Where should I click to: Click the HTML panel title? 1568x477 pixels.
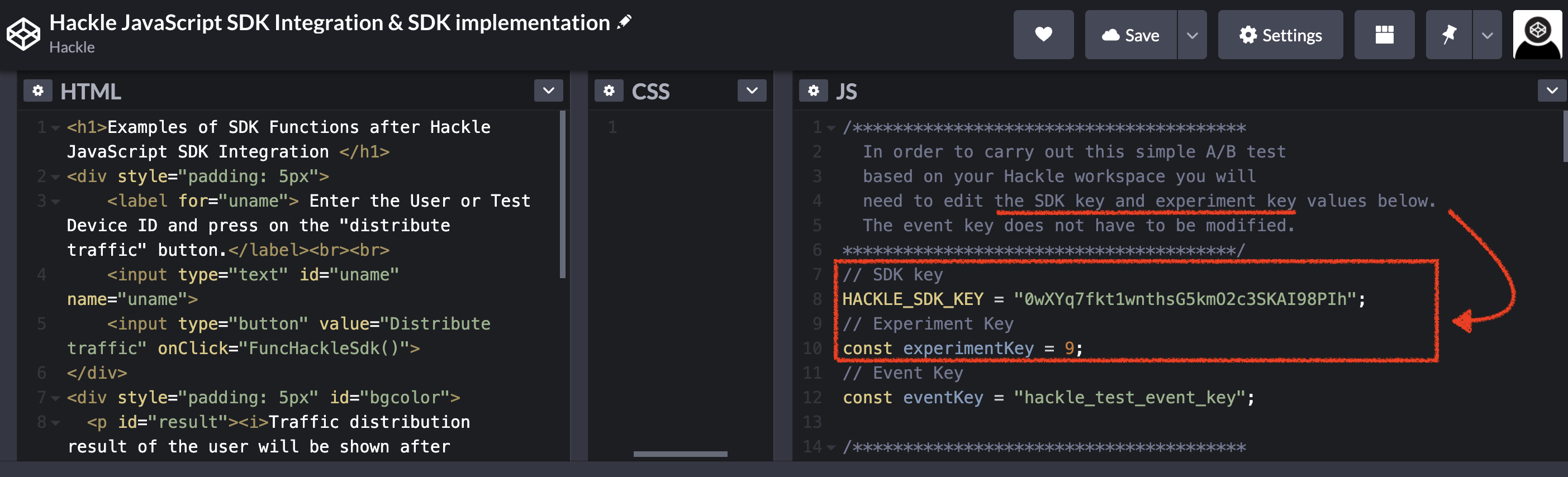(91, 91)
